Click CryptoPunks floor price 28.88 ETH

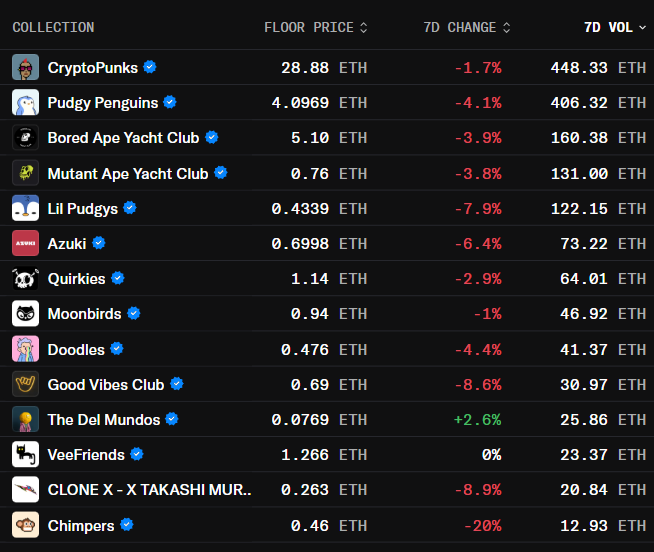tap(324, 68)
